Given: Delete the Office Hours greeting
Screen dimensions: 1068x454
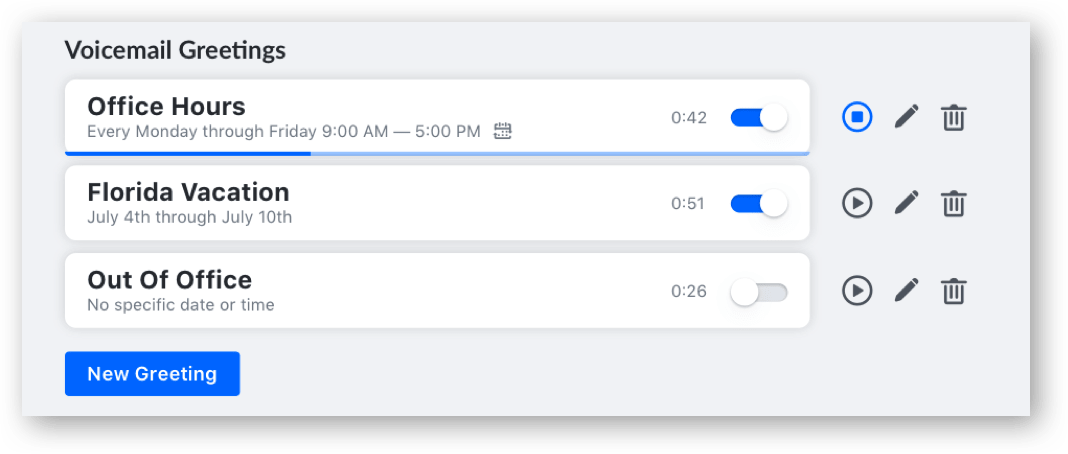Looking at the screenshot, I should coord(954,118).
